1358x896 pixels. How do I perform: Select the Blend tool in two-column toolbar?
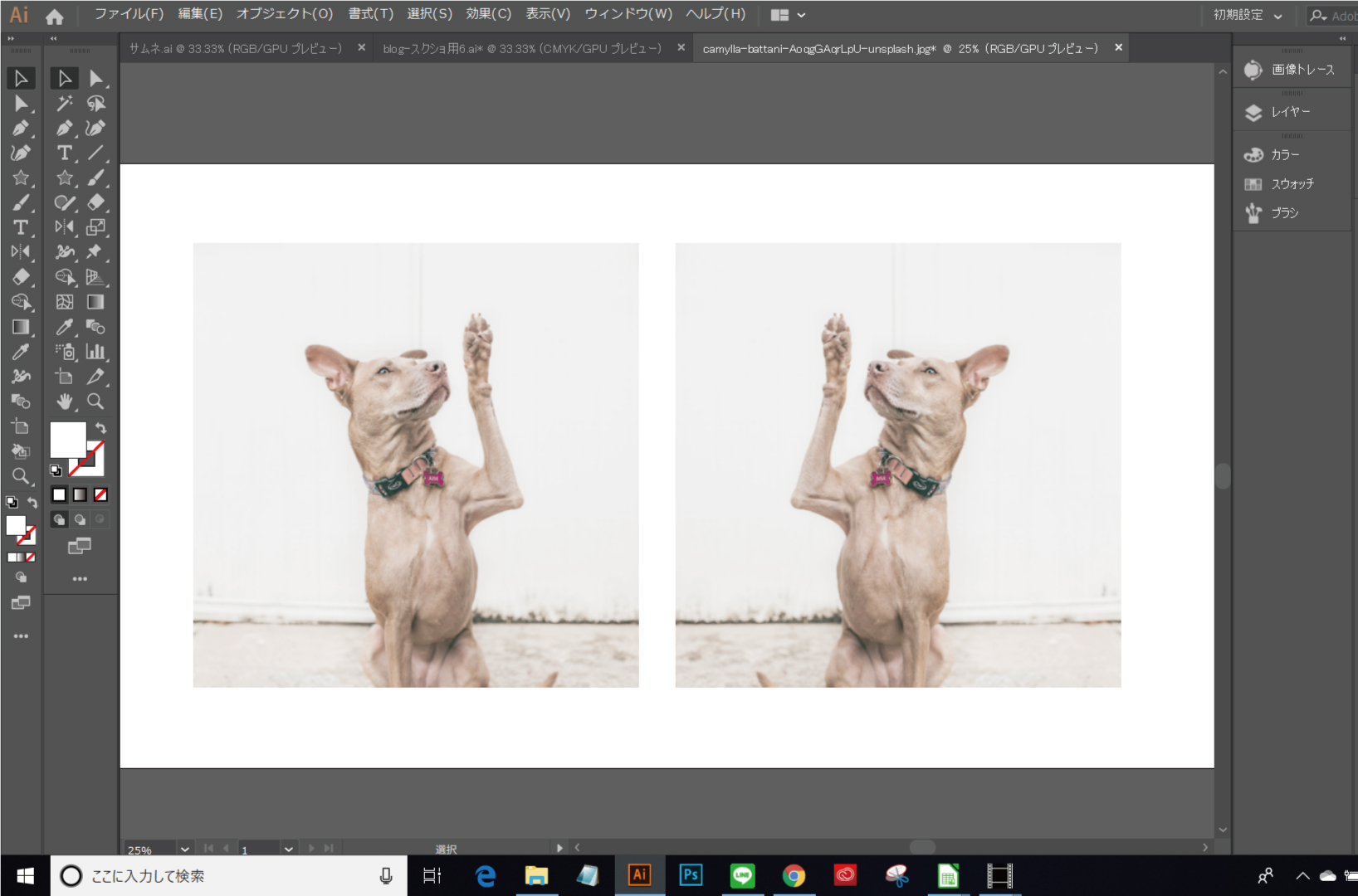point(96,327)
